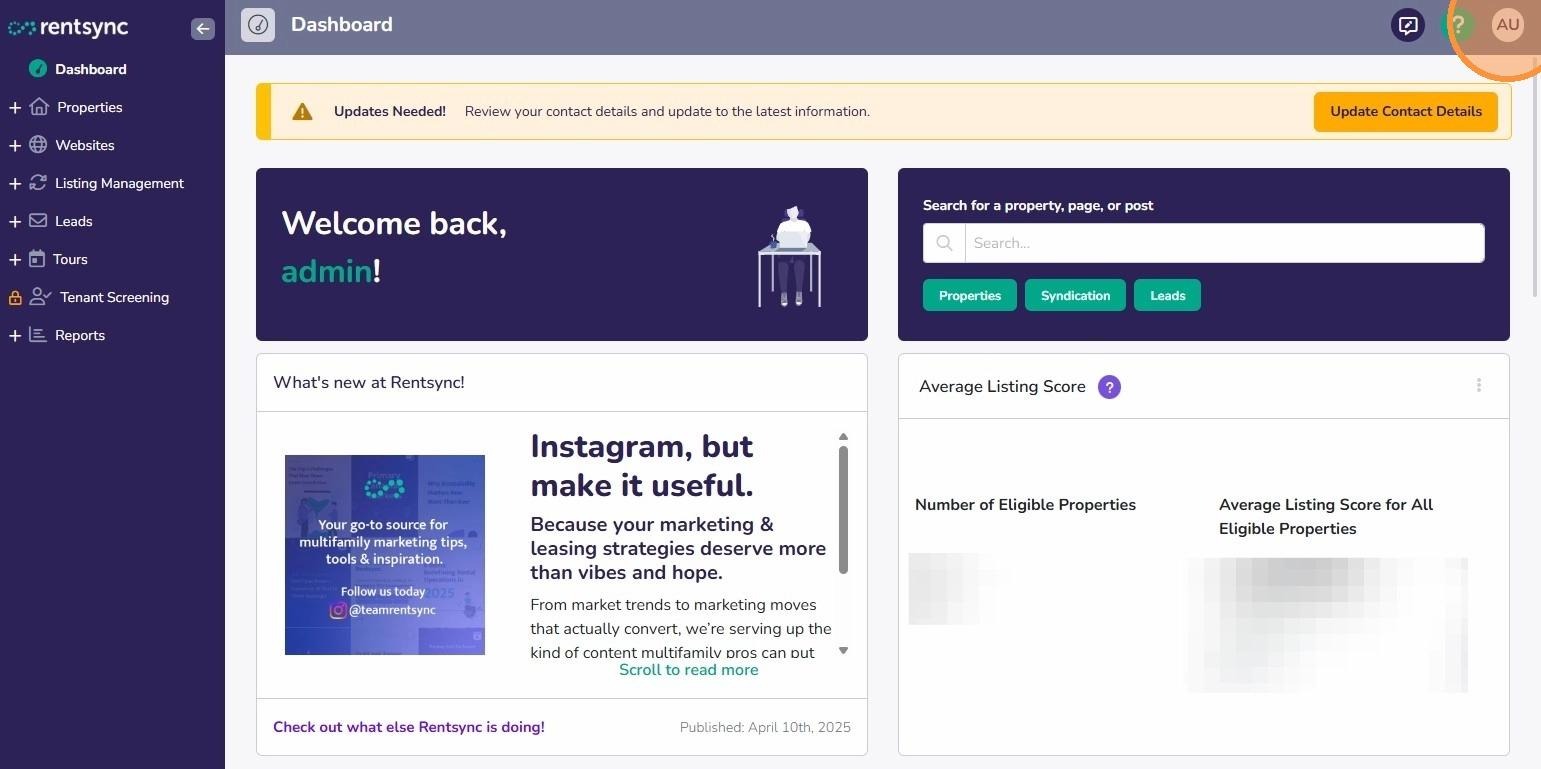Open Listing Management in the sidebar
The width and height of the screenshot is (1541, 769).
click(x=120, y=183)
